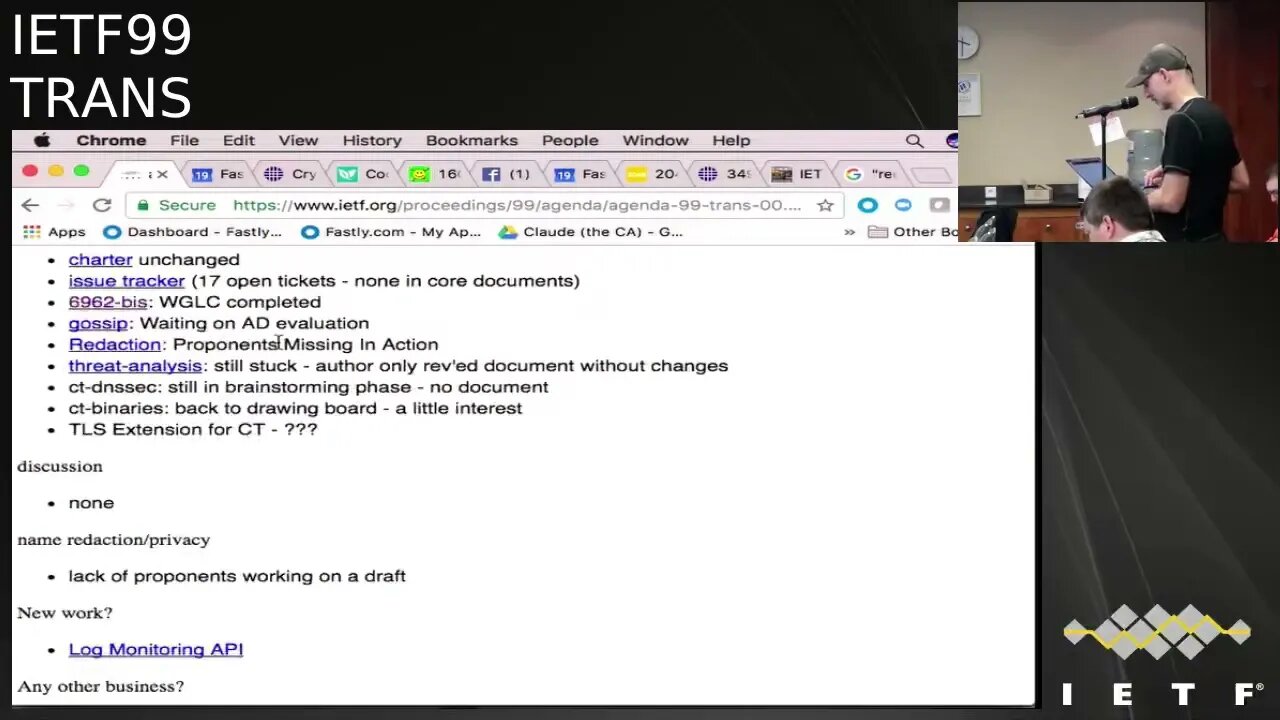Switch to the IET tab
The image size is (1280, 720).
coord(796,174)
